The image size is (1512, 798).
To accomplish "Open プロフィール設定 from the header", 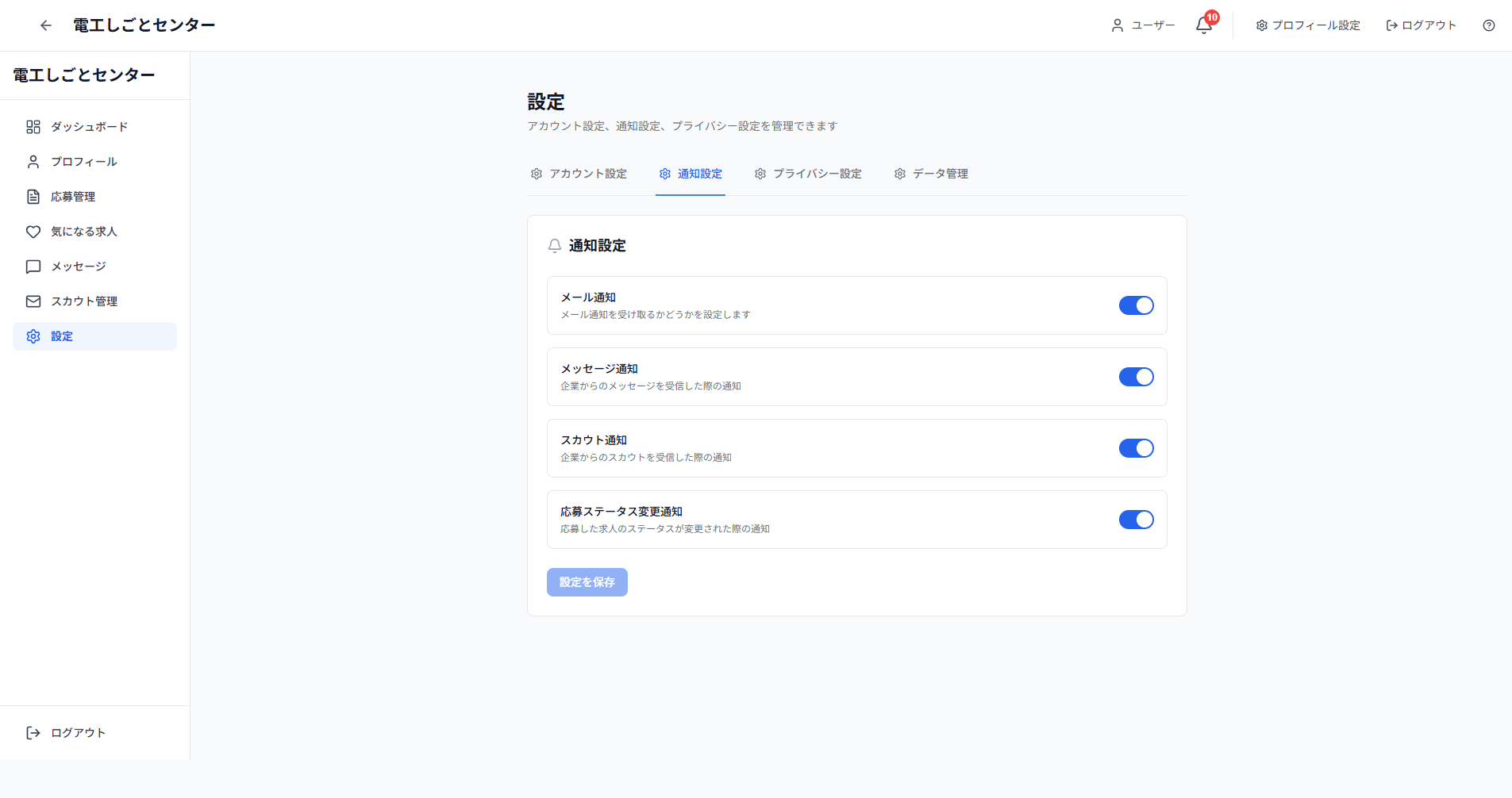I will coord(1306,25).
